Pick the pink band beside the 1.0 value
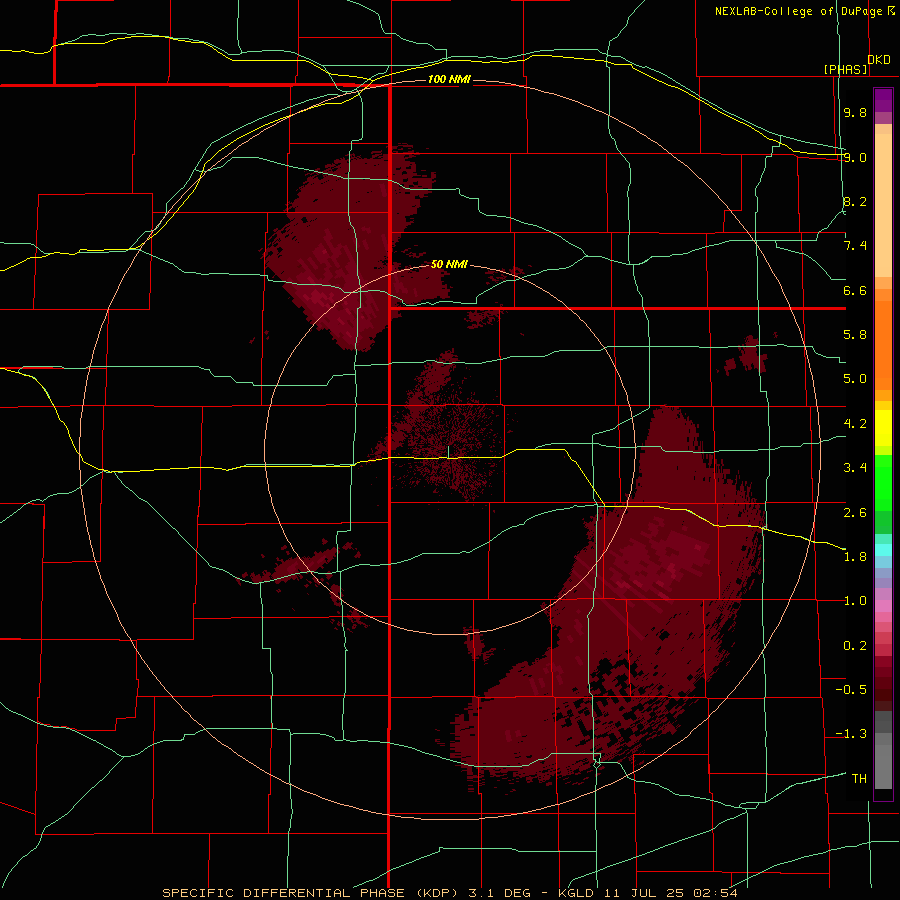This screenshot has width=900, height=900. [883, 605]
